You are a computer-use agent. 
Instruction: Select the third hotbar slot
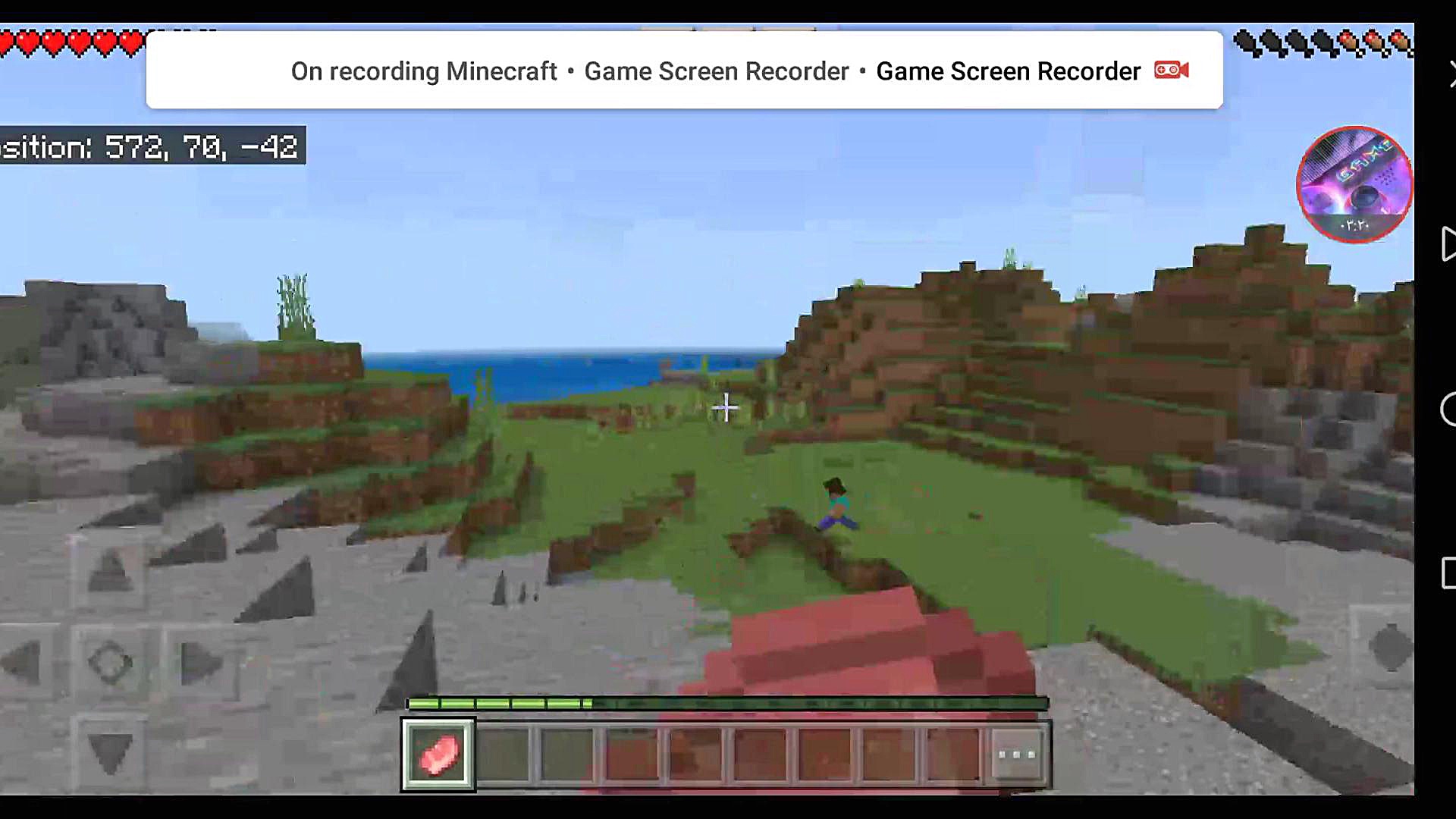(567, 755)
